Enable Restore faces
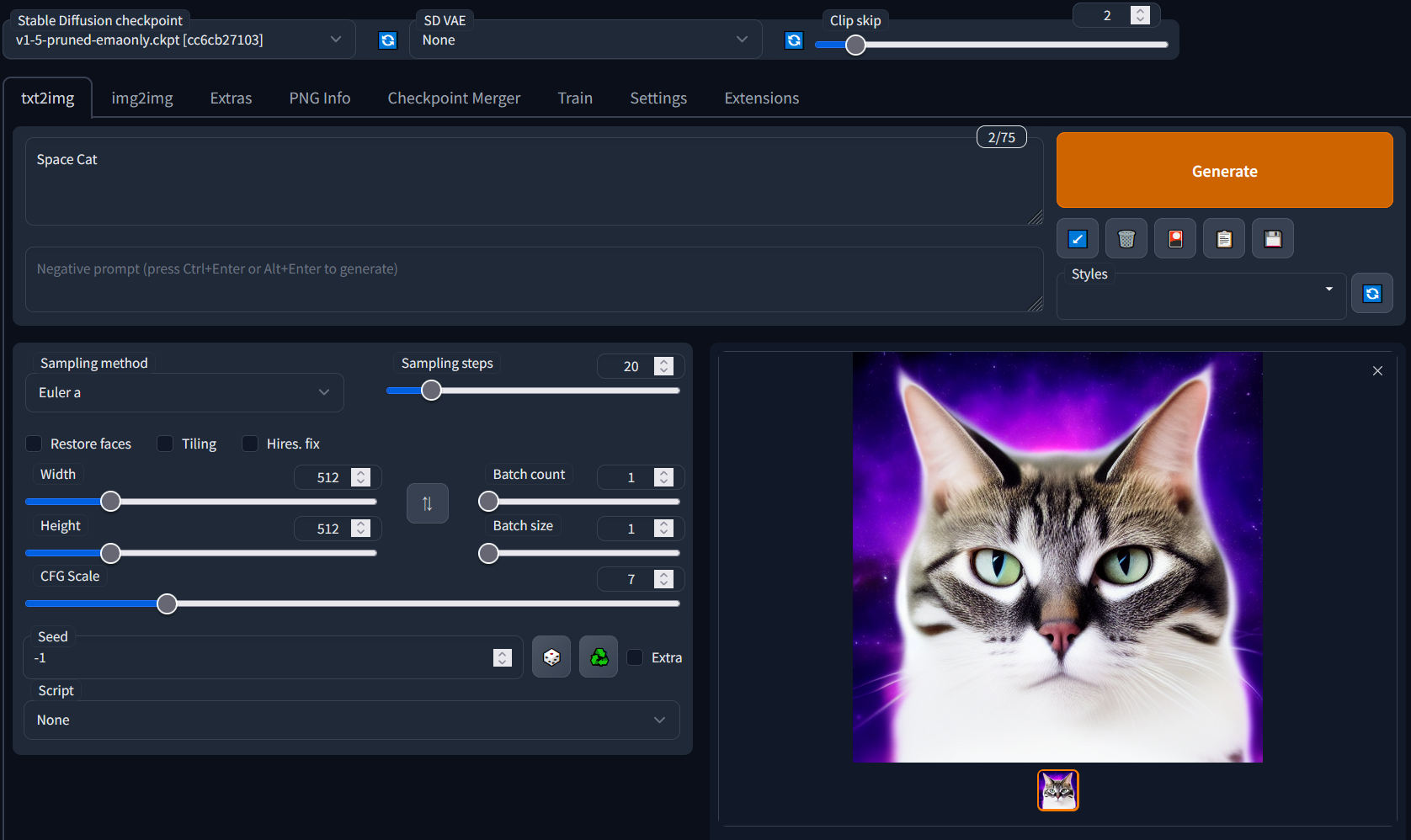Screen dimensions: 1411x840 click(34, 444)
